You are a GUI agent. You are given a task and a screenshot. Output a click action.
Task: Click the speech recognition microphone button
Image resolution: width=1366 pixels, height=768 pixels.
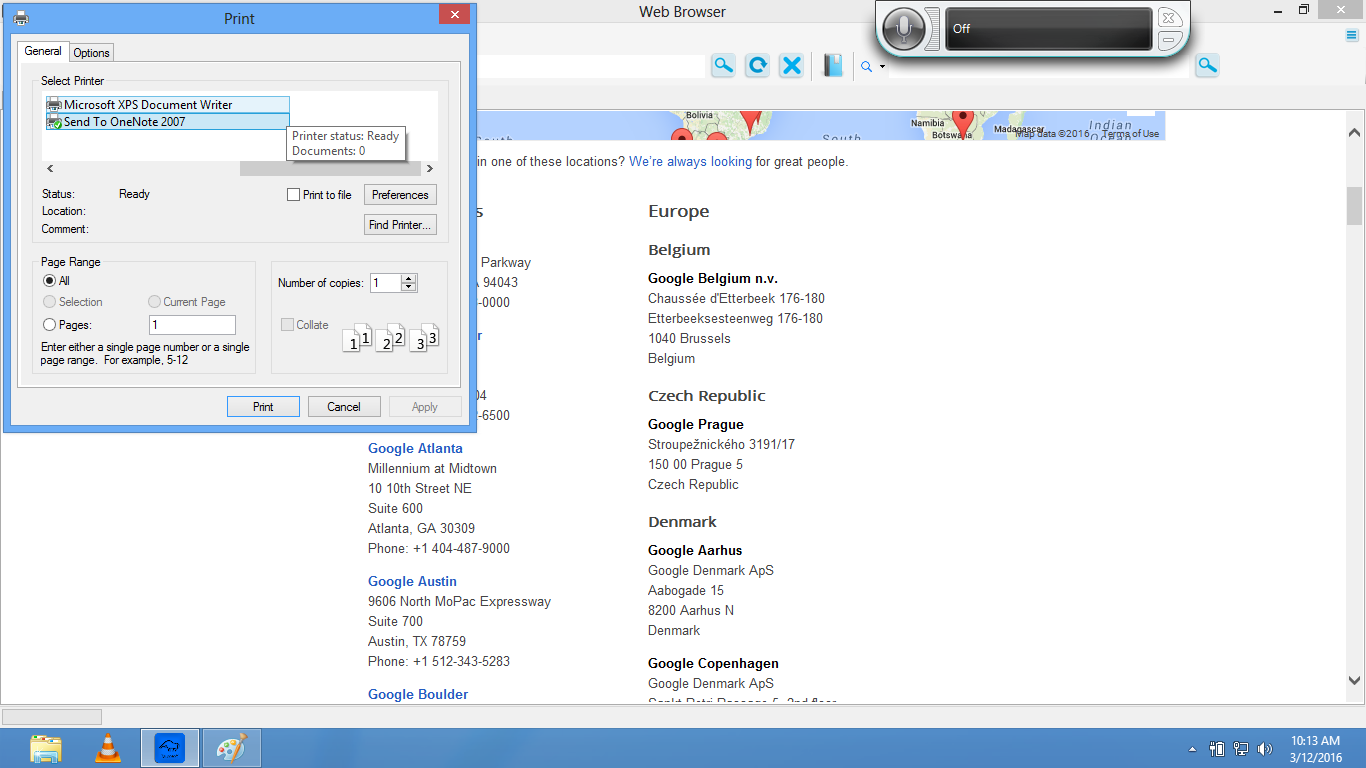pyautogui.click(x=904, y=29)
